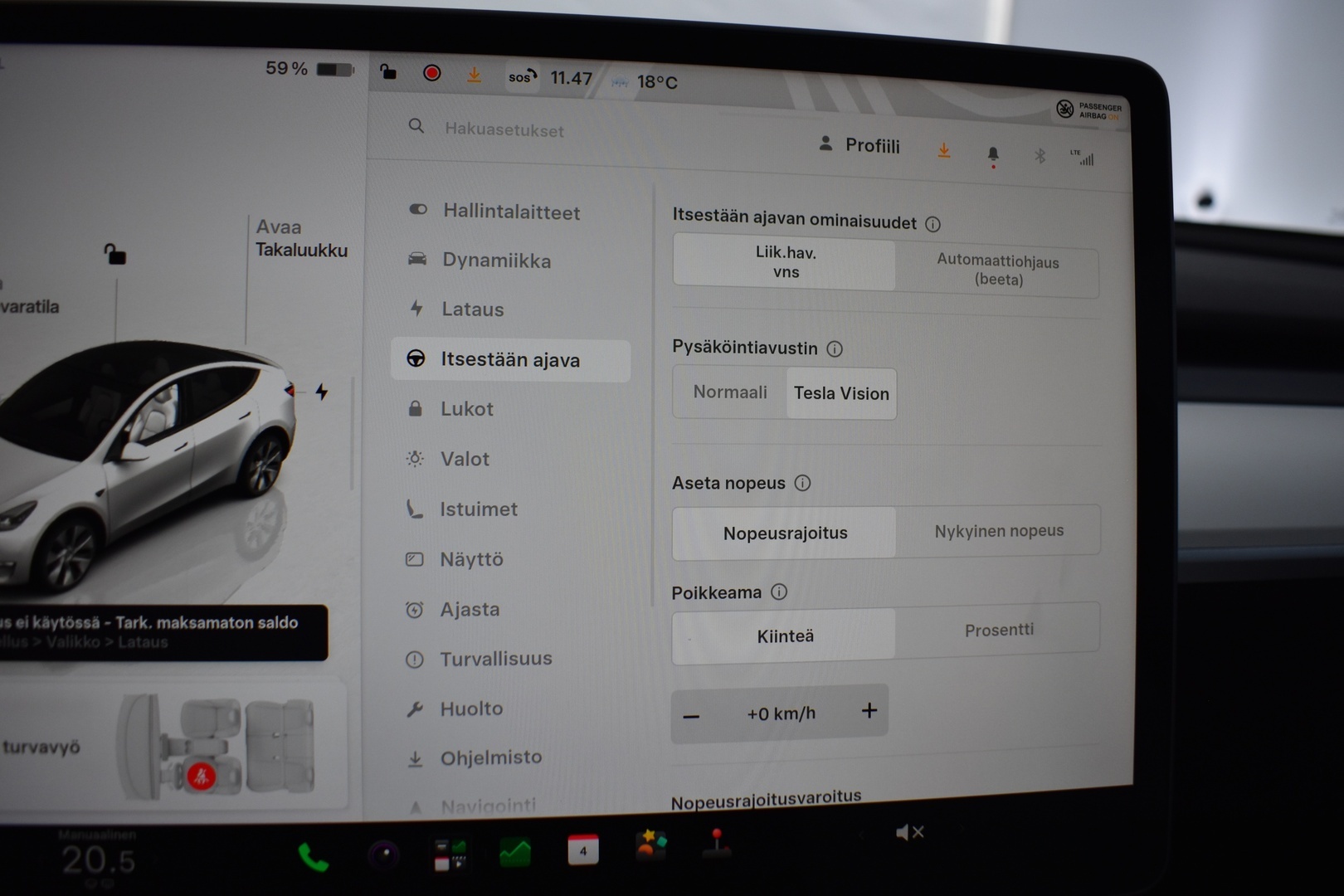Decrease speed offset with minus button

[x=691, y=715]
